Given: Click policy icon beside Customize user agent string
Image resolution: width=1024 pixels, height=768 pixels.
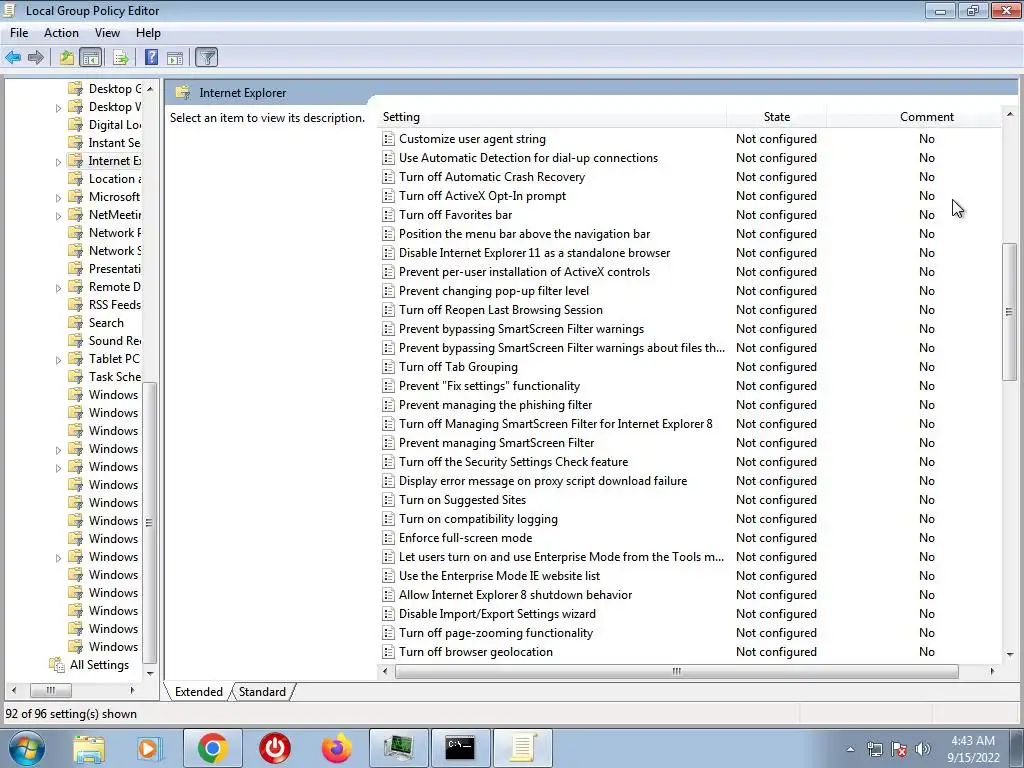Looking at the screenshot, I should (389, 139).
